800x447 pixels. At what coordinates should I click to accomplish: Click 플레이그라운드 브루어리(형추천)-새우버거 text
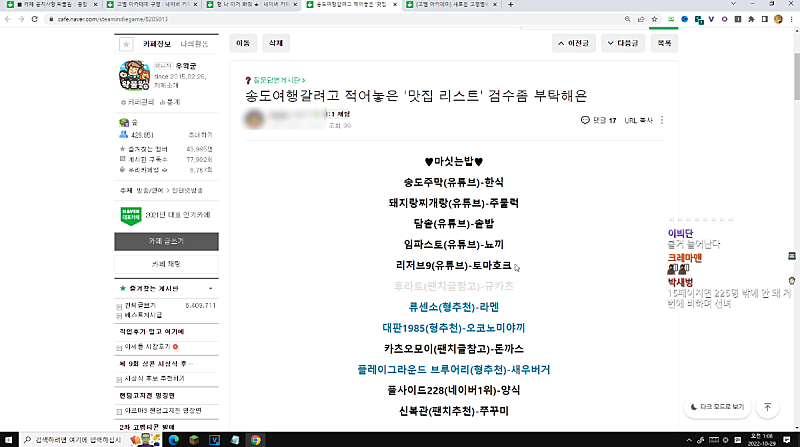click(x=454, y=369)
